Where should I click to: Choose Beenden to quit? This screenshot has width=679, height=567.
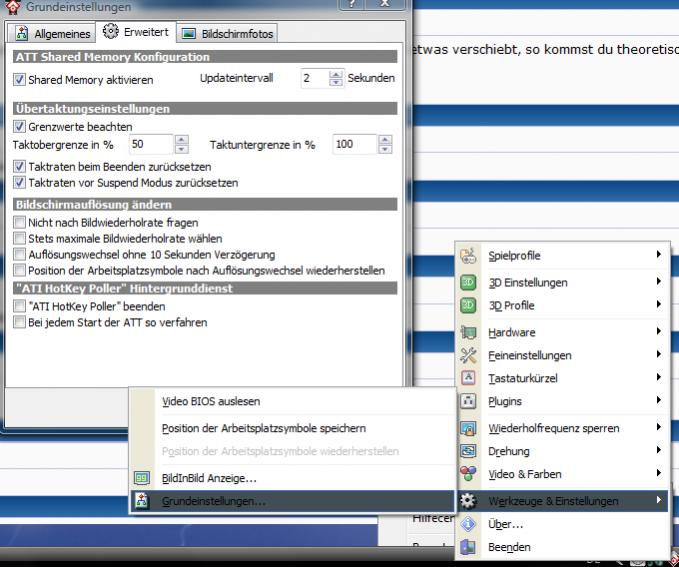pyautogui.click(x=562, y=547)
